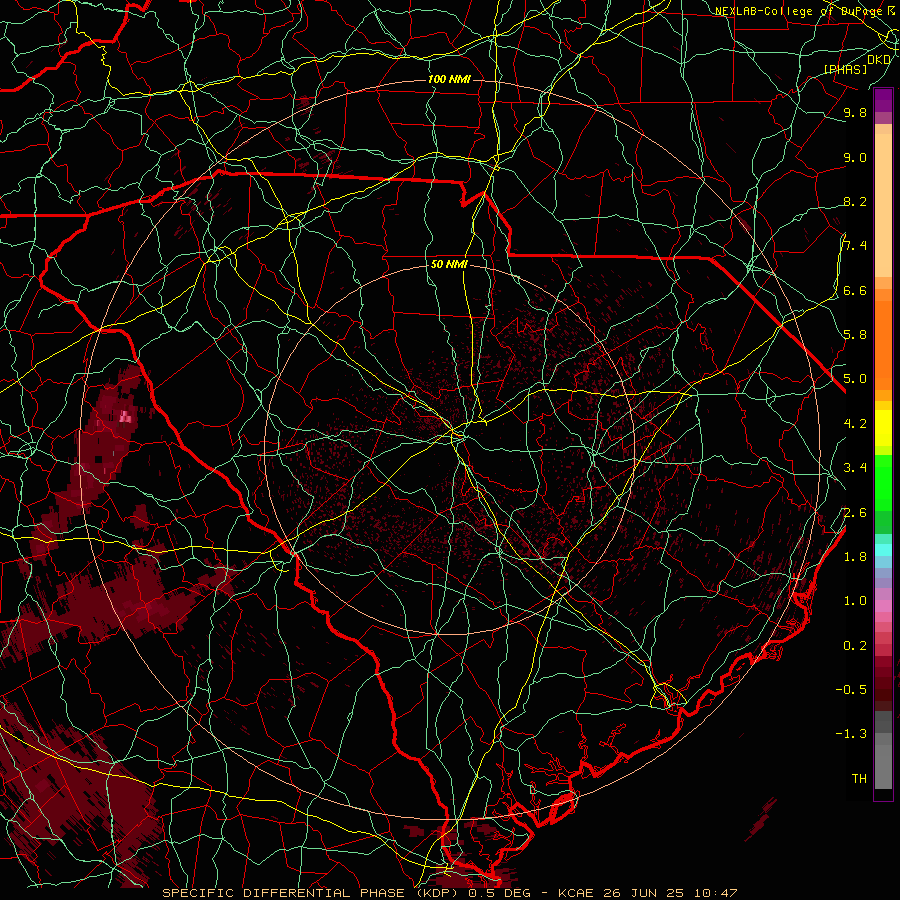Click the 26 JUN 25 date in the caption

tap(643, 893)
